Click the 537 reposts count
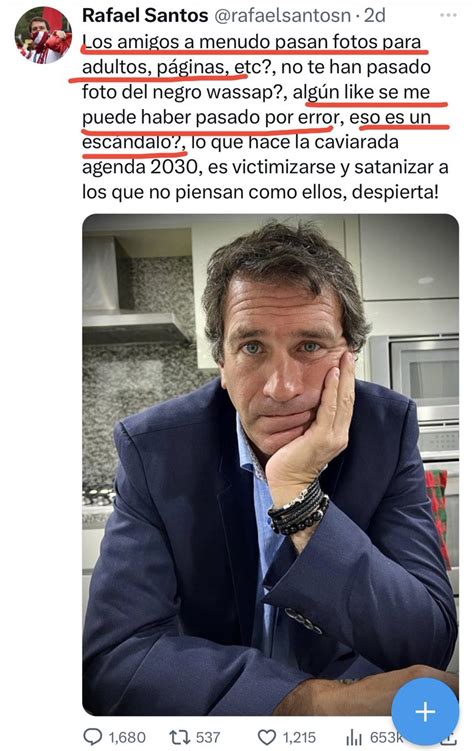The height and width of the screenshot is (751, 474). [208, 737]
